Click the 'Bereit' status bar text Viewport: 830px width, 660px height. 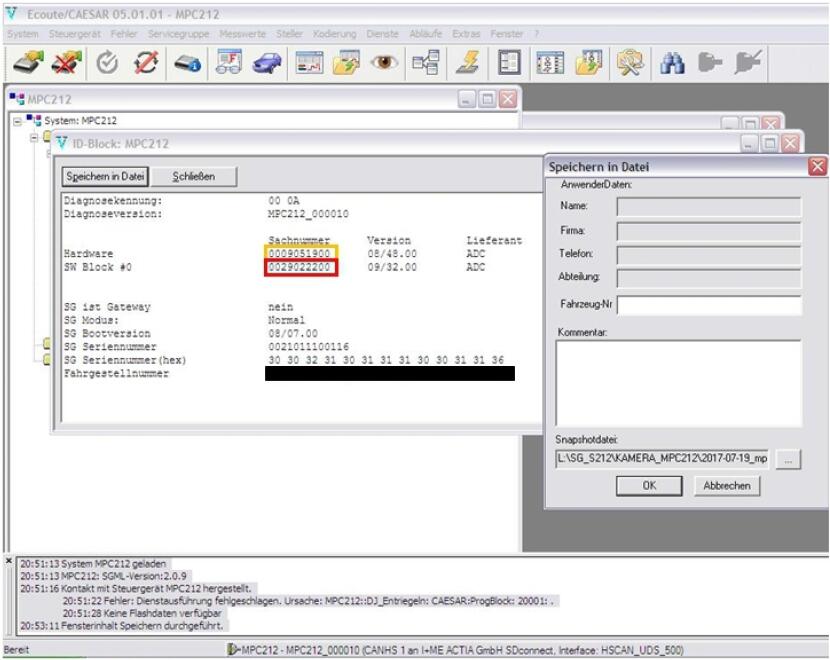[16, 650]
